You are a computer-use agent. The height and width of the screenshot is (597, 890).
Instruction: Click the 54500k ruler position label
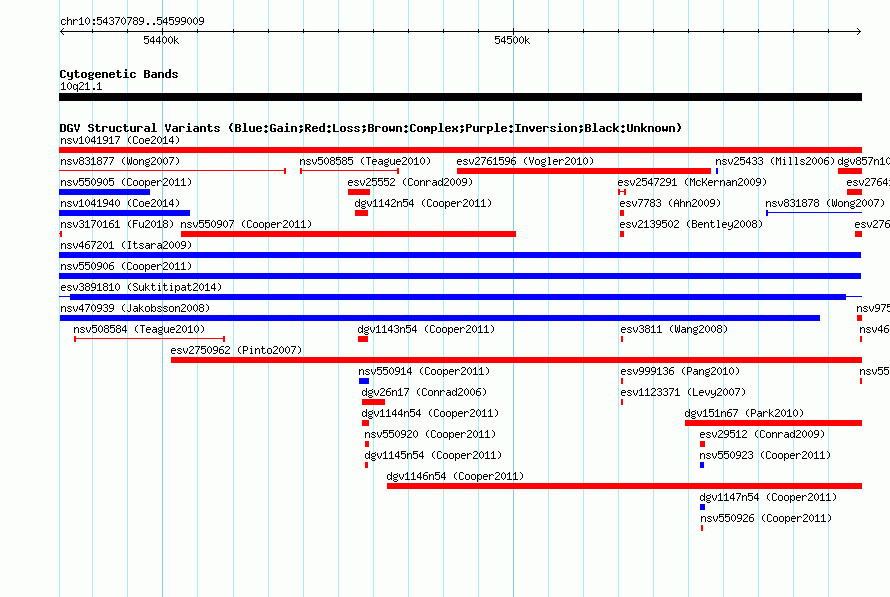(x=512, y=40)
